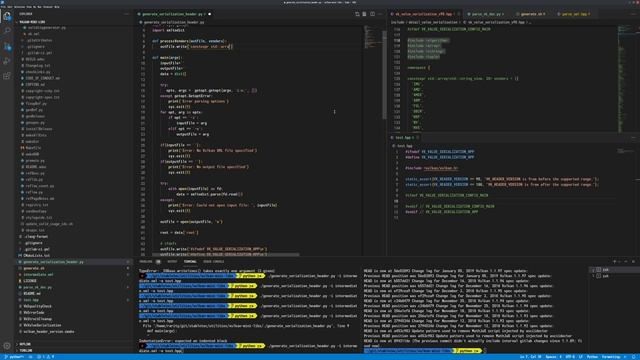Open the Search view in the activity bar
This screenshot has width=640, height=360.
[x=7, y=31]
